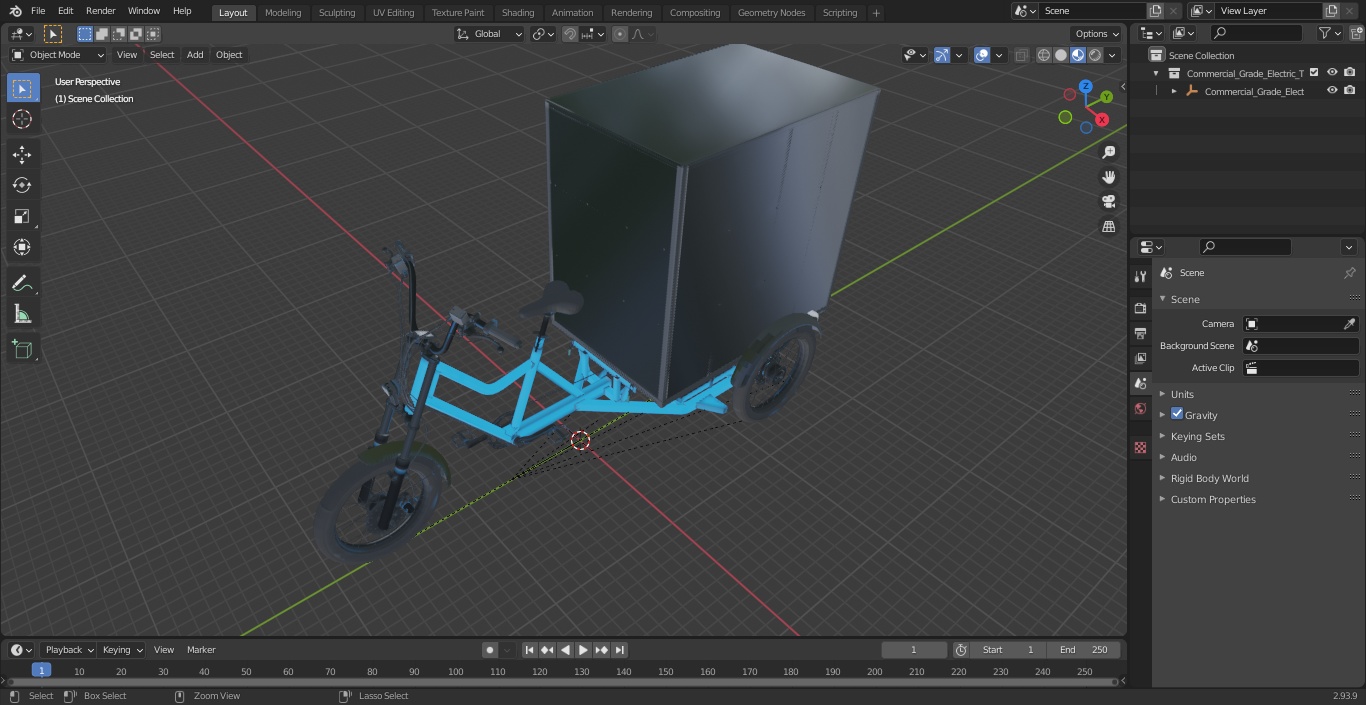
Task: Open the World properties tab
Action: pyautogui.click(x=1140, y=408)
